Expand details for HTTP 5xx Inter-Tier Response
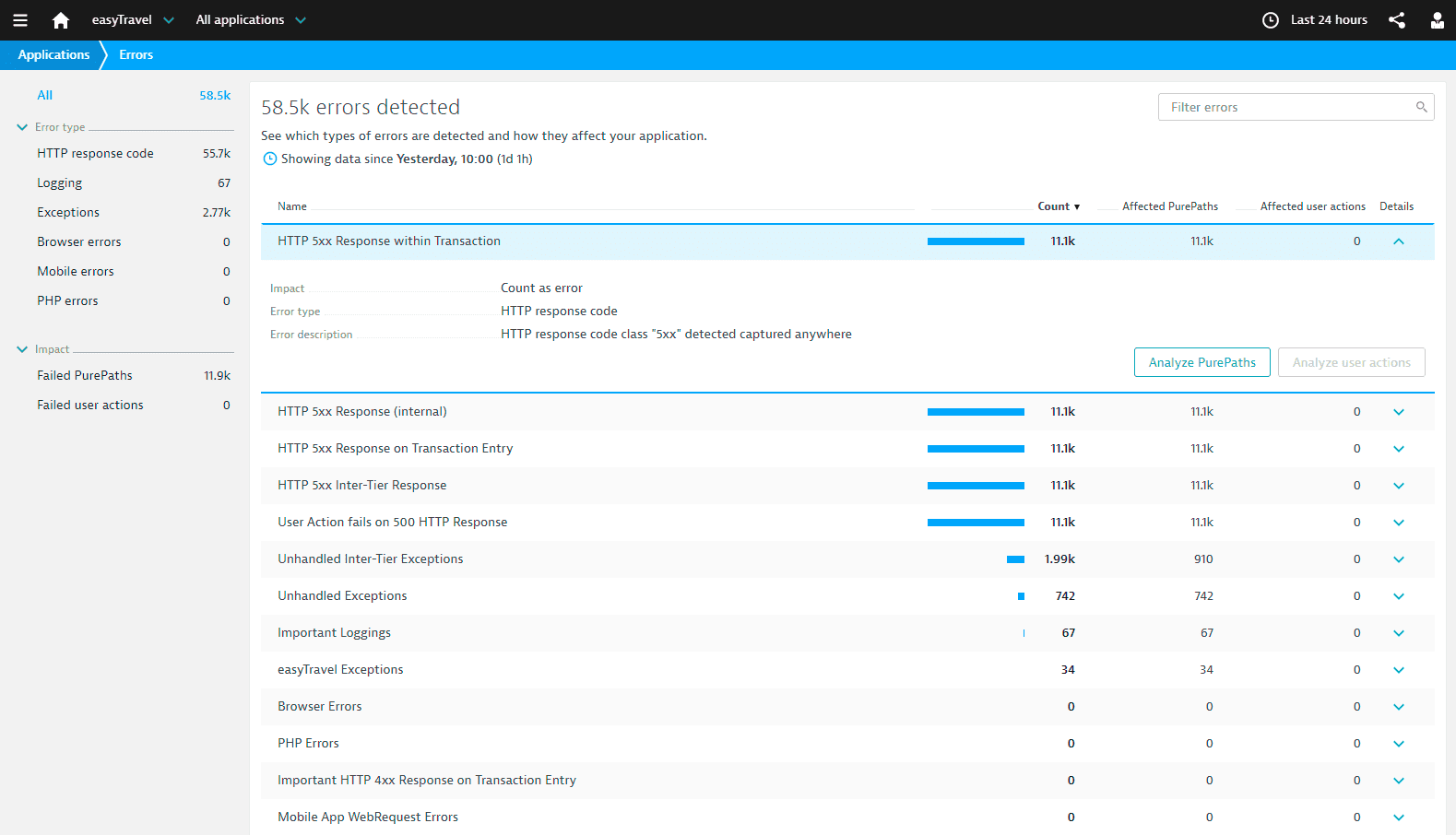 tap(1399, 486)
